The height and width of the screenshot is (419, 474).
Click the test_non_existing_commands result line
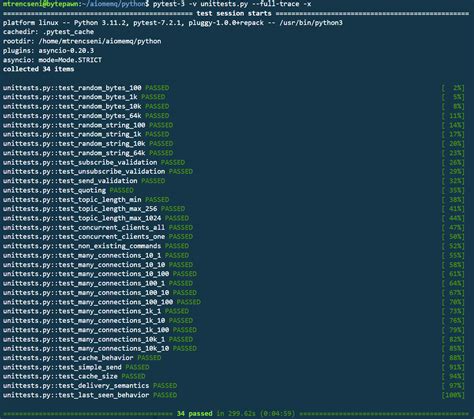(x=96, y=246)
